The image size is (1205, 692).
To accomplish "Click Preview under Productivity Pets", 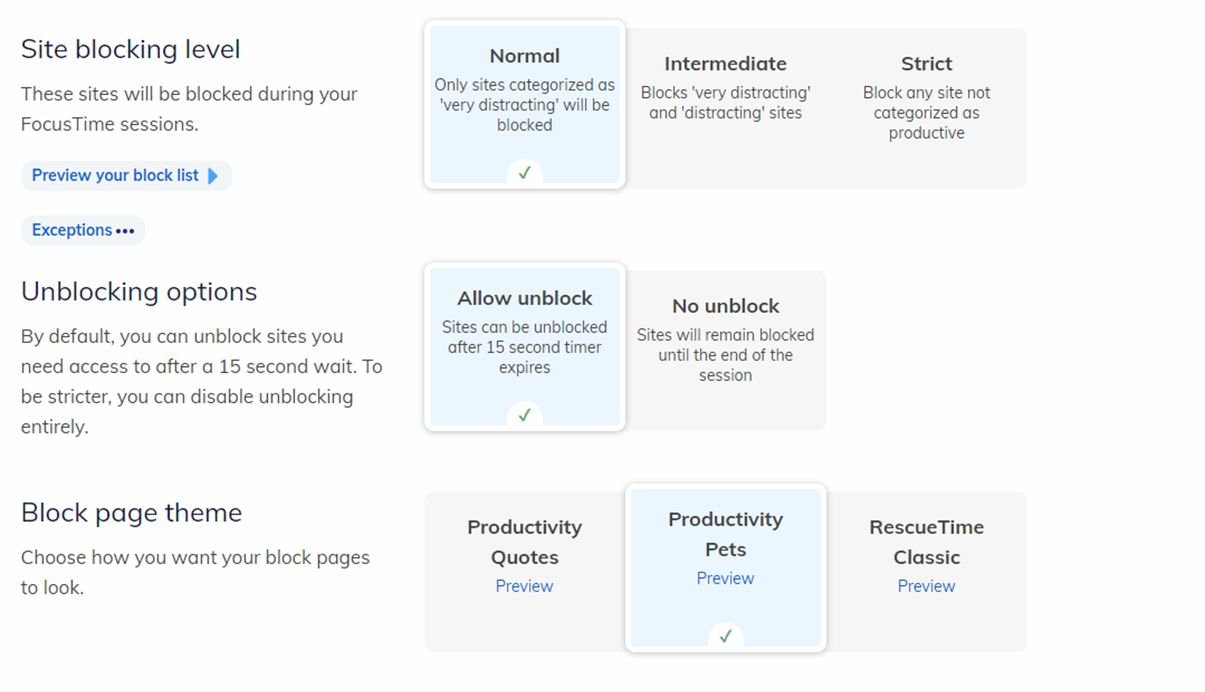I will tap(725, 578).
